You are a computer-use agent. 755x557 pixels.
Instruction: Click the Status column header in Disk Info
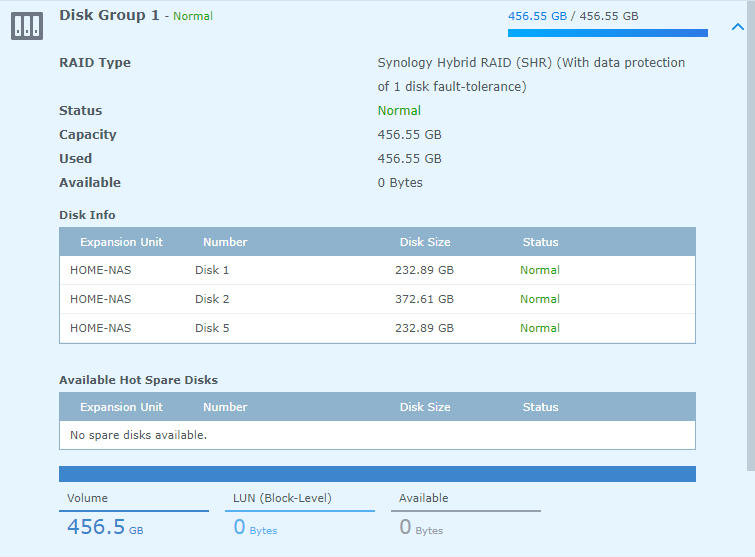(x=541, y=242)
